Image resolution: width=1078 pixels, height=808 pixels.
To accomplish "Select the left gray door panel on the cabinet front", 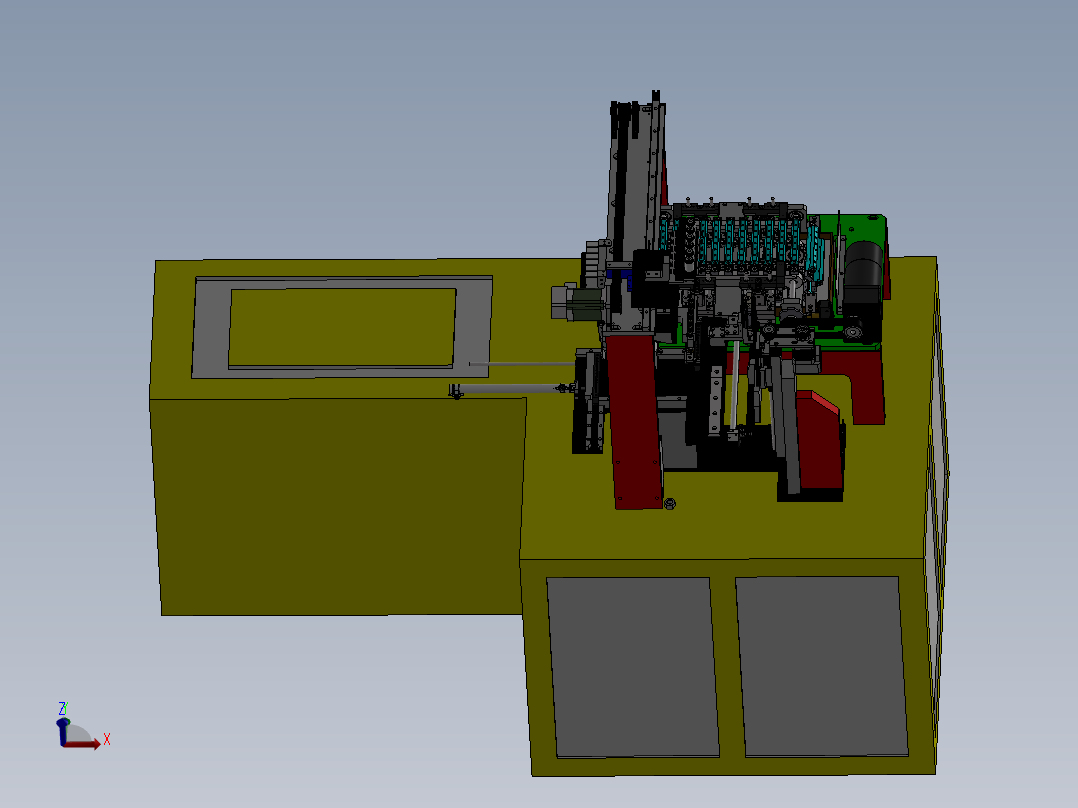I will pos(633,667).
